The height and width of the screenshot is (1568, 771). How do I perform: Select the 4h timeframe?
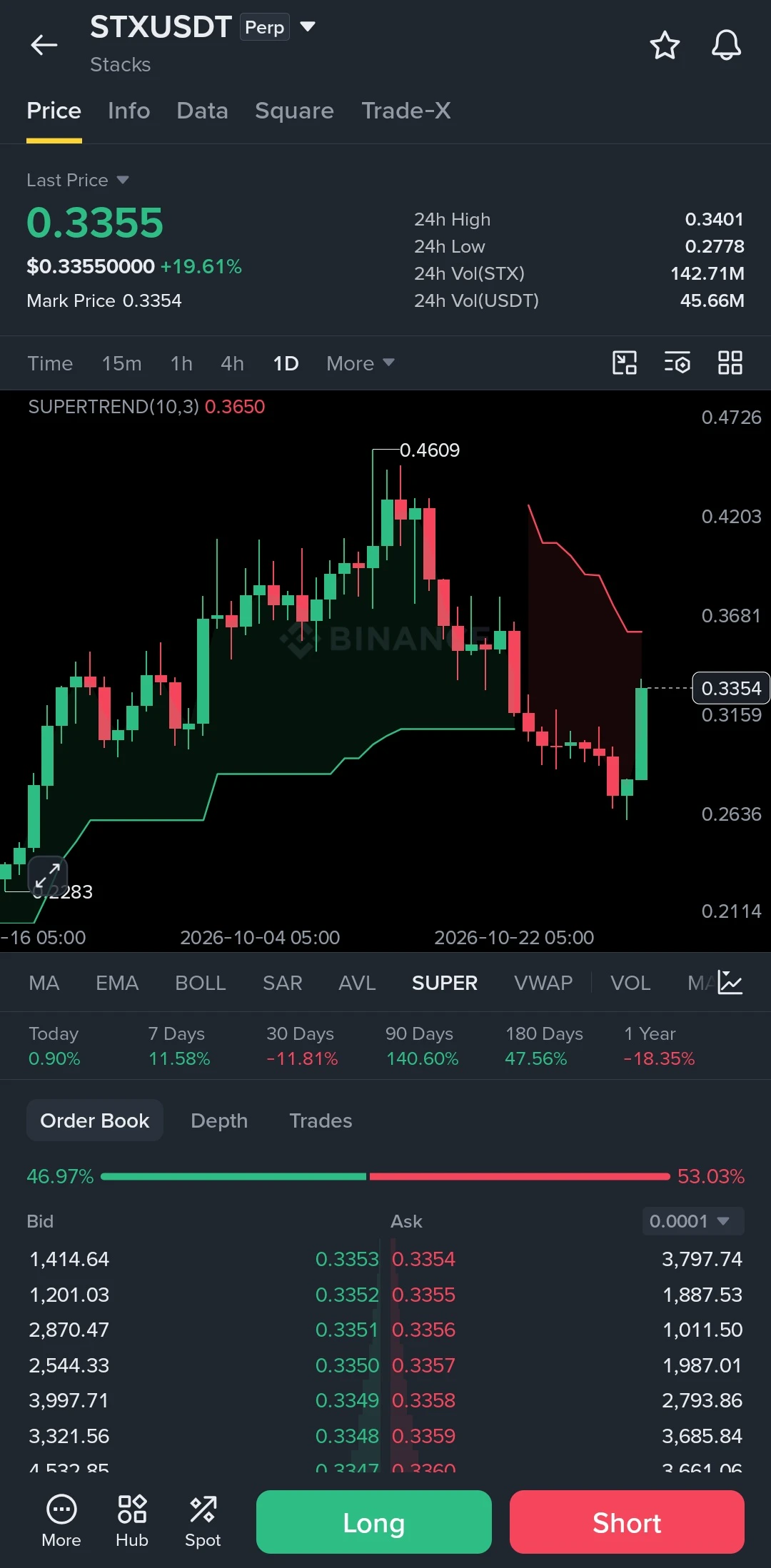[233, 363]
